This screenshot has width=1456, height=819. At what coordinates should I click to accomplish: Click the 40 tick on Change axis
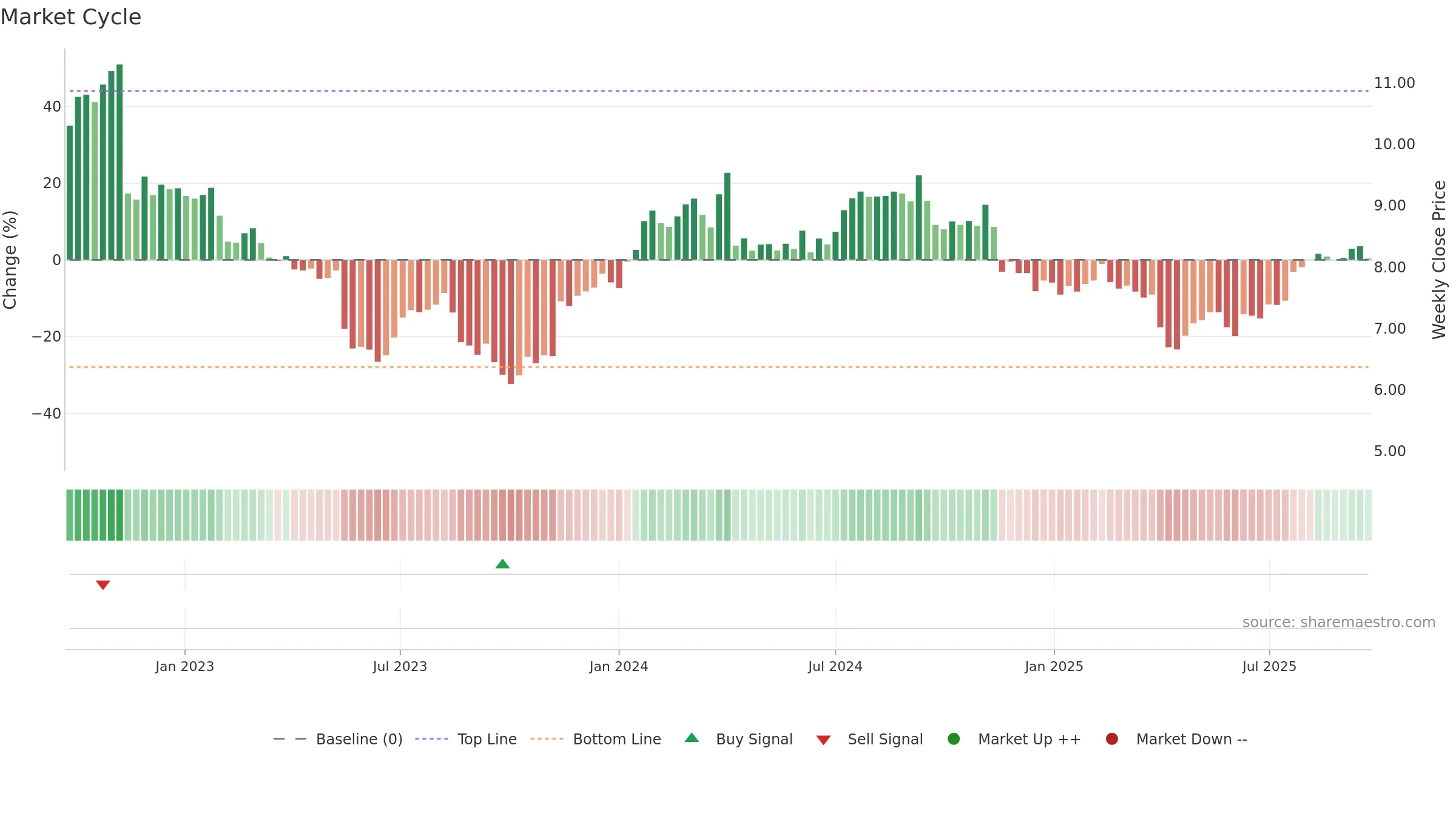(x=52, y=107)
